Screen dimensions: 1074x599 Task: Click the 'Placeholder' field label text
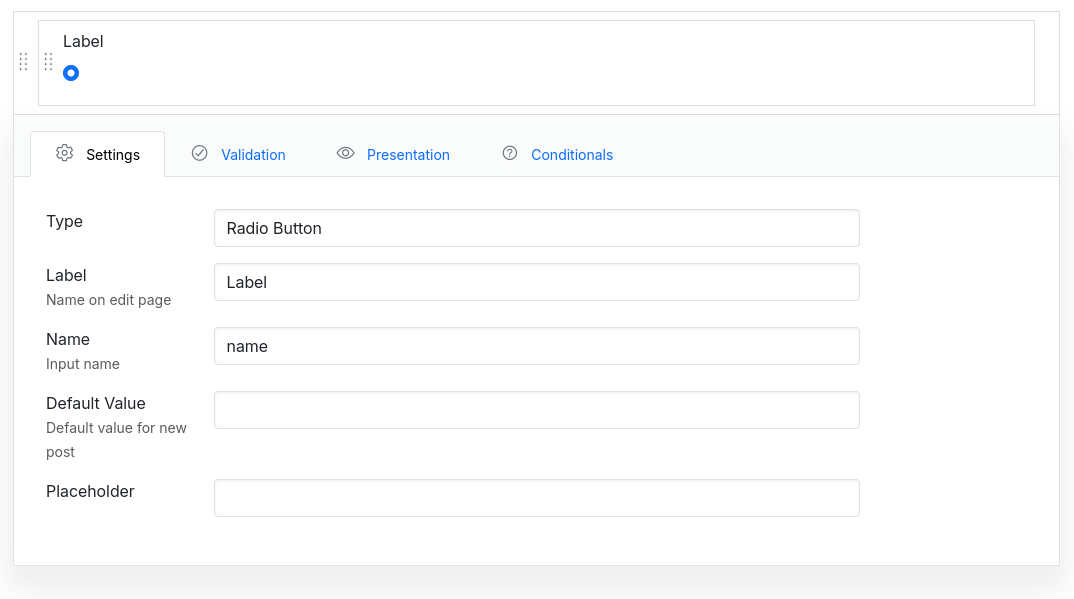tap(90, 491)
